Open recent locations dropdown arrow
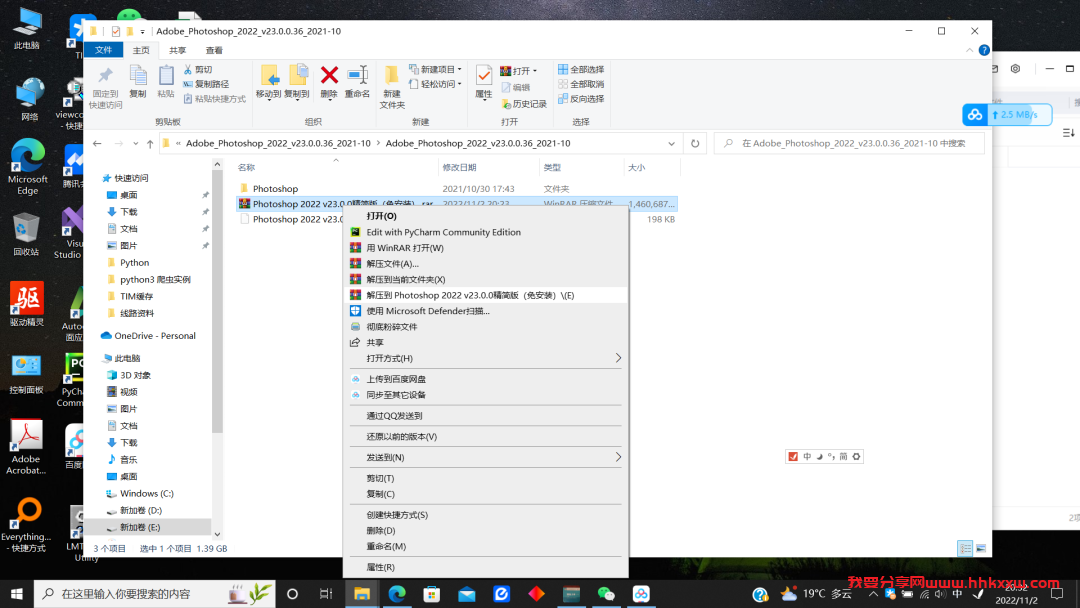The height and width of the screenshot is (608, 1080). [135, 143]
